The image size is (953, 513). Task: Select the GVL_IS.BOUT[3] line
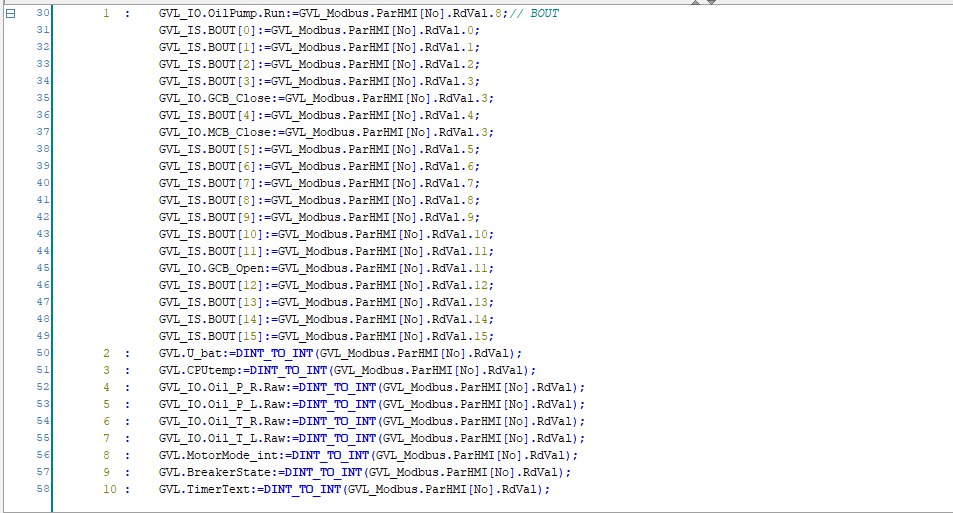pos(319,81)
